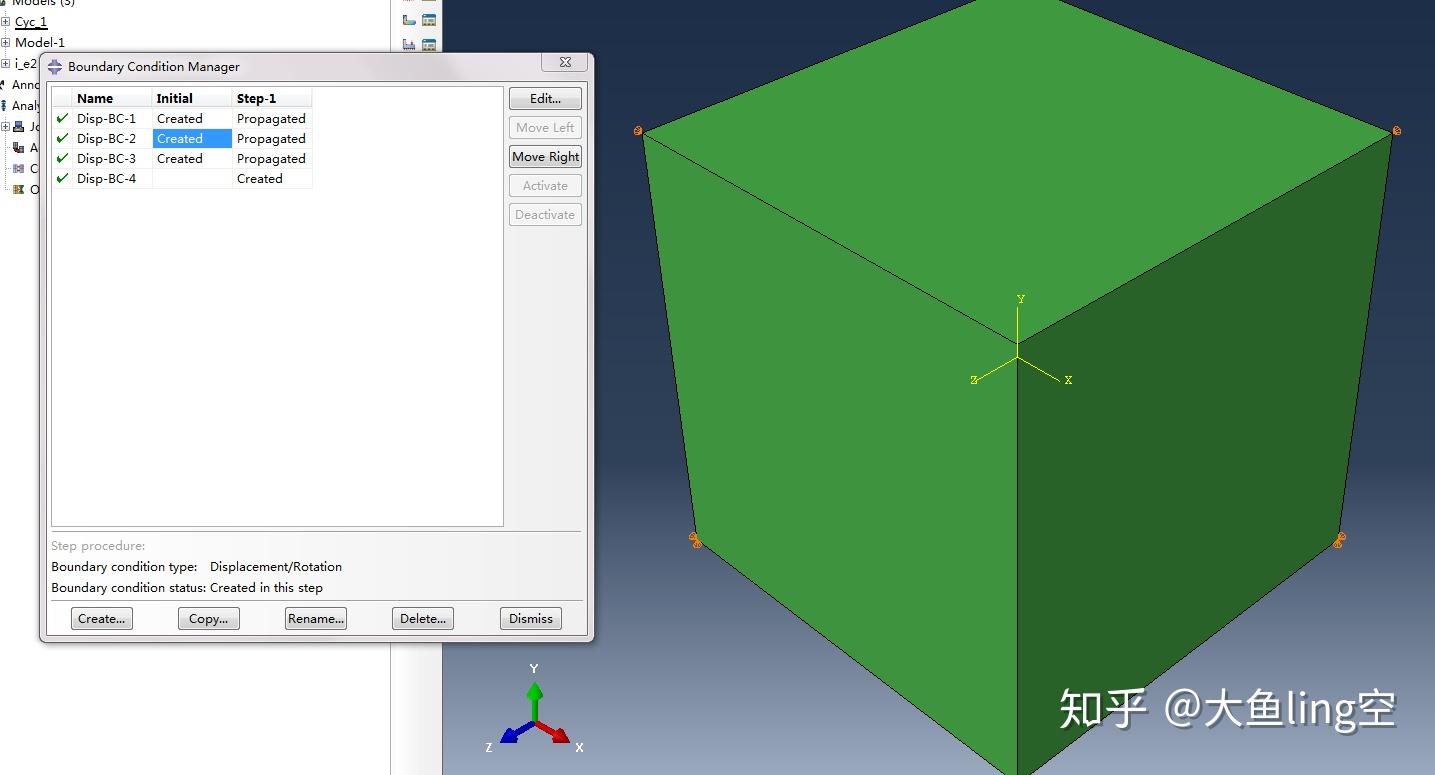Screen dimensions: 1435x775
Task: Click the Move Right button
Action: [545, 156]
